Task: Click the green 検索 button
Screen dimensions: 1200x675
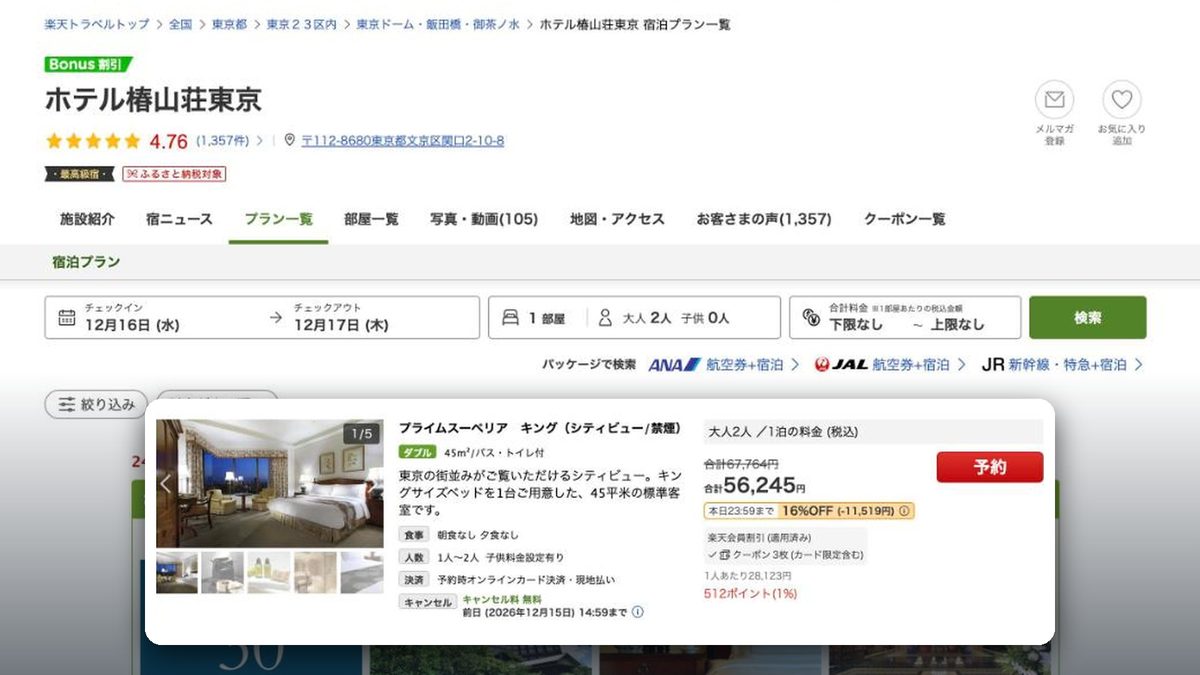Action: [x=1088, y=318]
